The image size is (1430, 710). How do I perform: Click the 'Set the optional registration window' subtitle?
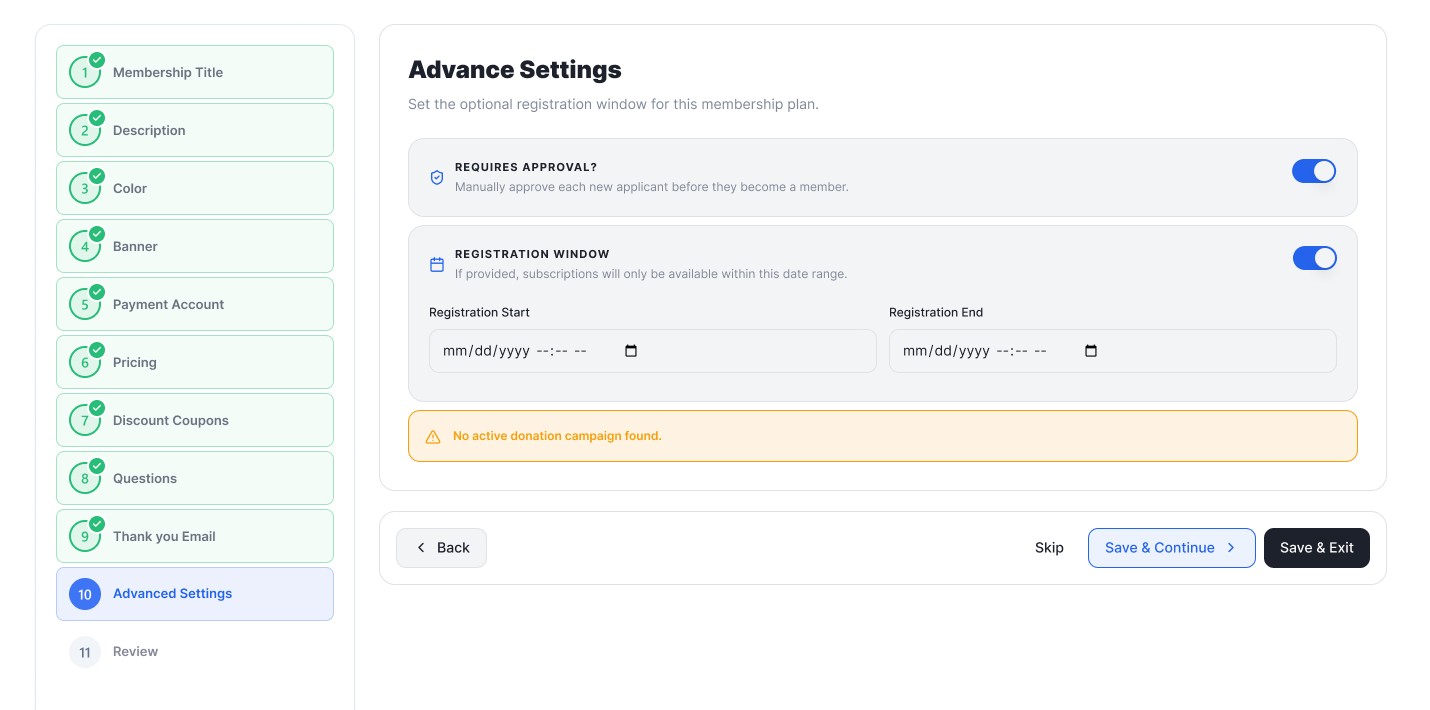click(x=613, y=104)
